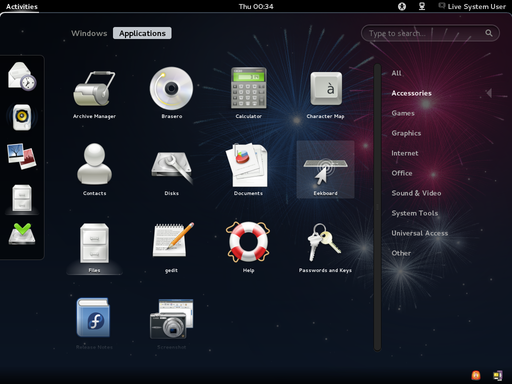Focus the Type to search field
The height and width of the screenshot is (384, 512).
pos(430,33)
